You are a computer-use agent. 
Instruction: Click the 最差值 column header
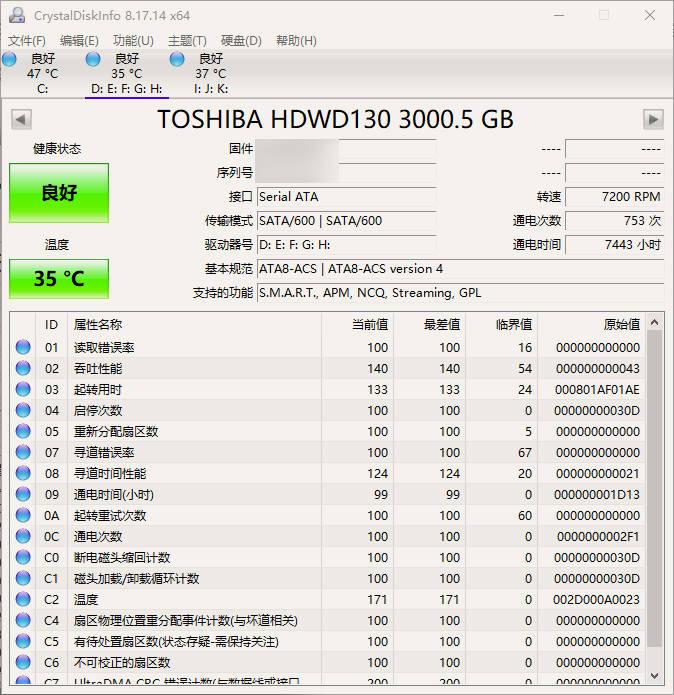tap(429, 325)
